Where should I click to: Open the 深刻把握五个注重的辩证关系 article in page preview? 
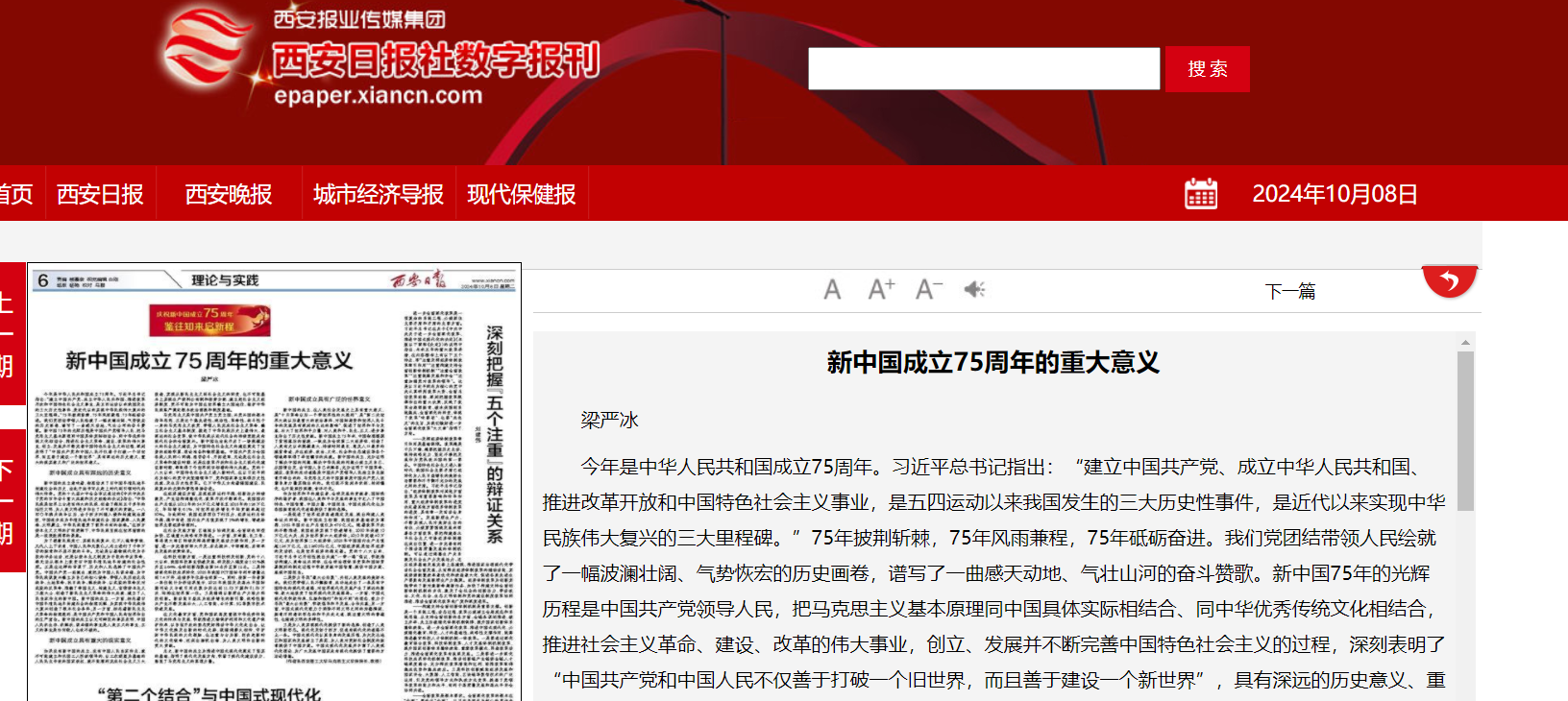(494, 434)
